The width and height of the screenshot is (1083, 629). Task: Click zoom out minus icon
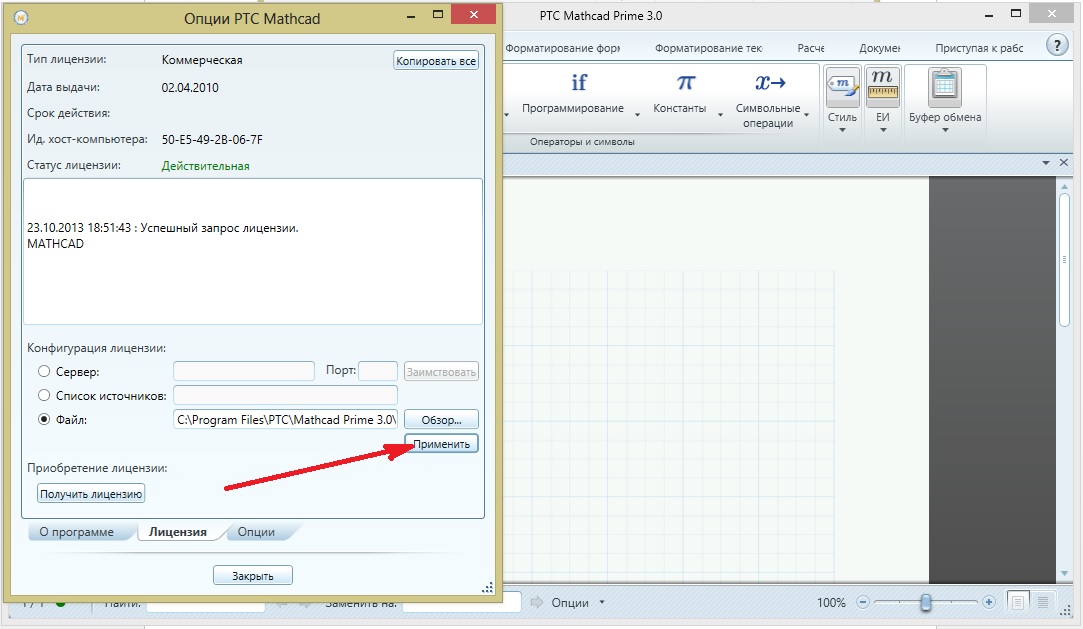coord(863,602)
